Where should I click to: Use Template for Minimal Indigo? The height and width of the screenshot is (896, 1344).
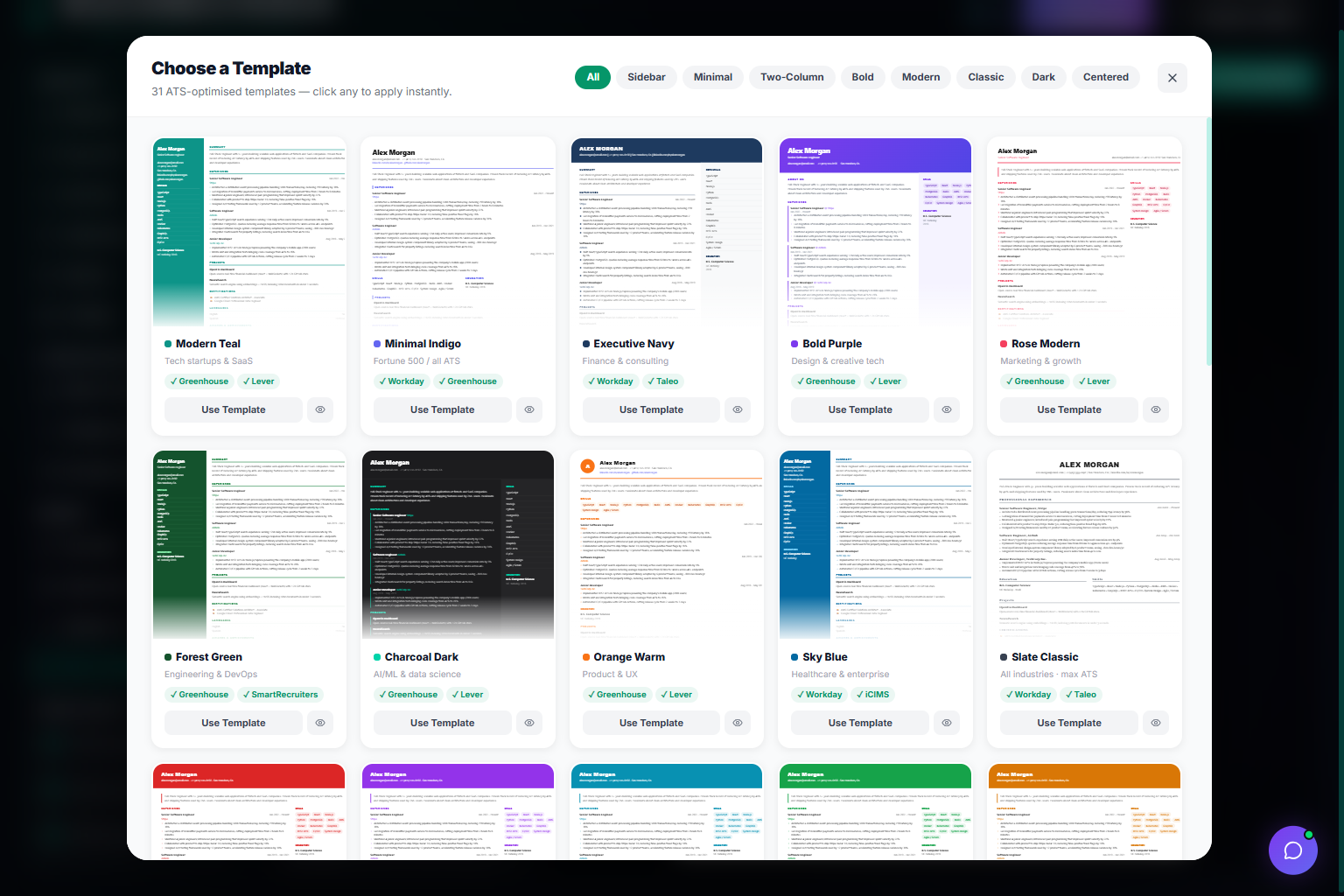point(443,409)
